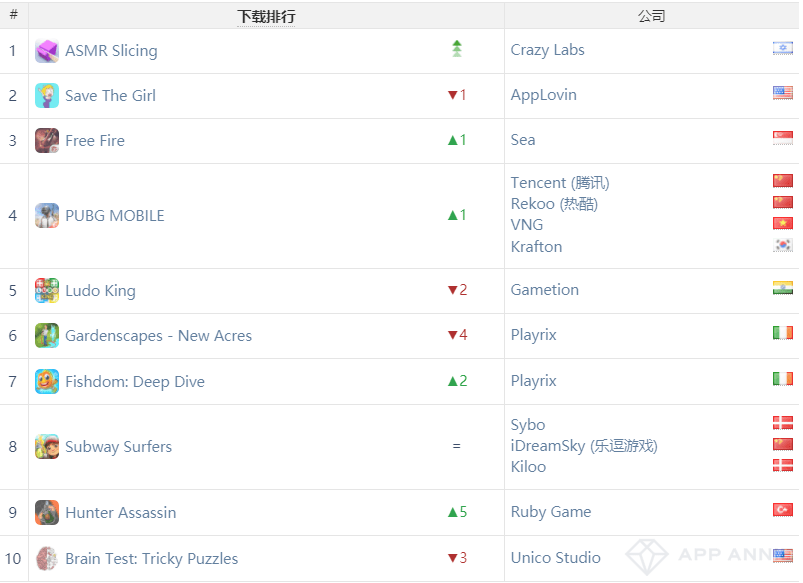Open the Crazy Labs company link

(548, 50)
